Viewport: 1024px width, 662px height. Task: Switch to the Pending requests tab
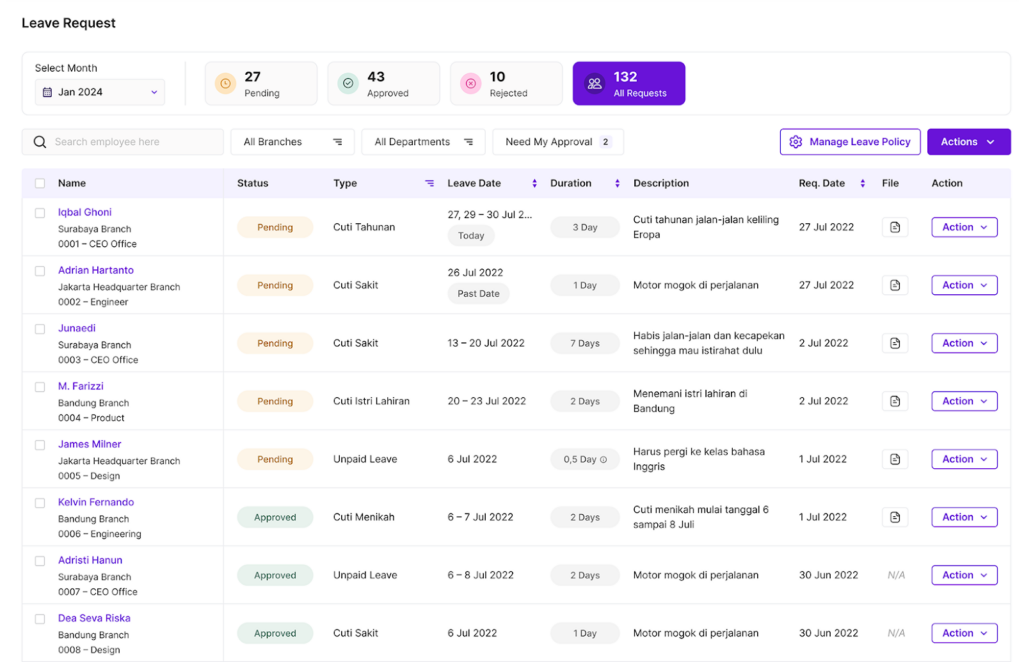[x=261, y=84]
